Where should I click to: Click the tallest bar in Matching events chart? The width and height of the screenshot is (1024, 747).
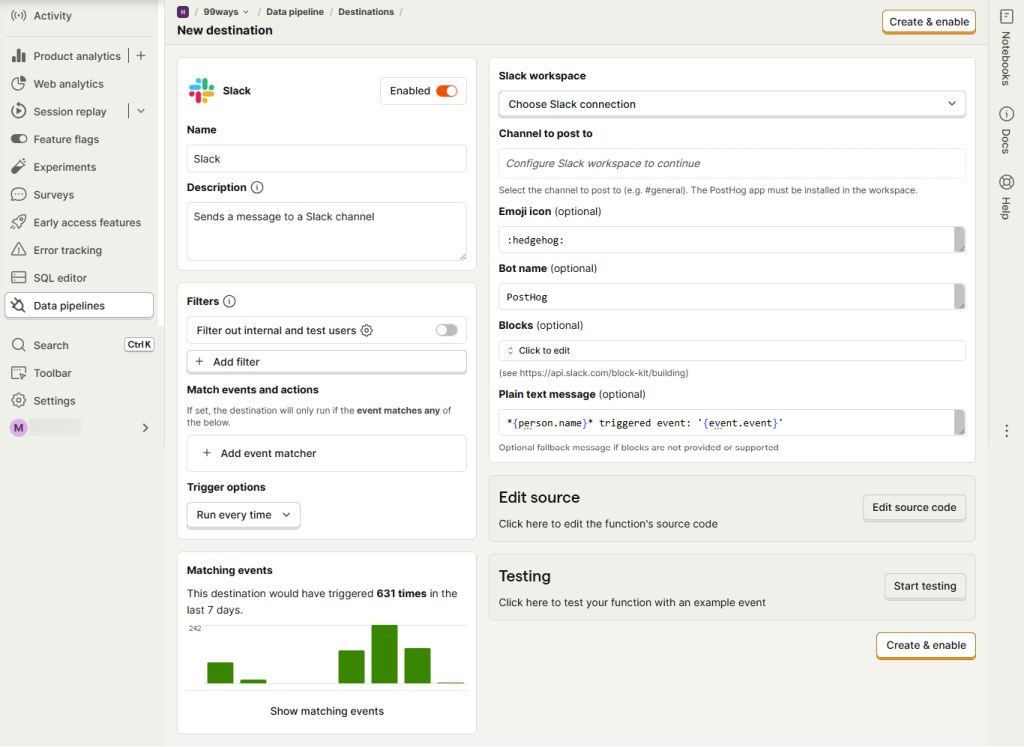click(x=385, y=654)
